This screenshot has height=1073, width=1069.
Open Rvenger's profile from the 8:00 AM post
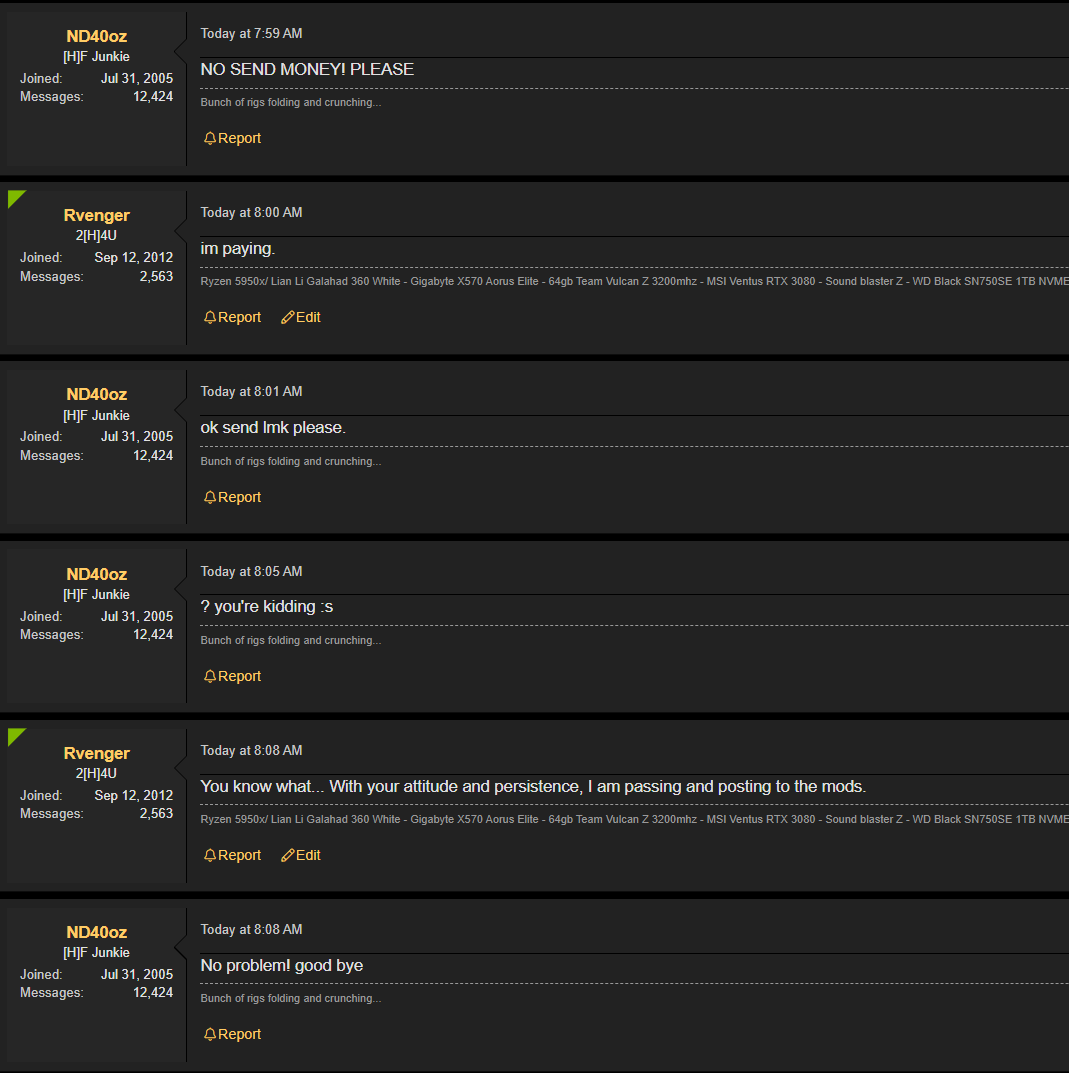(x=96, y=216)
